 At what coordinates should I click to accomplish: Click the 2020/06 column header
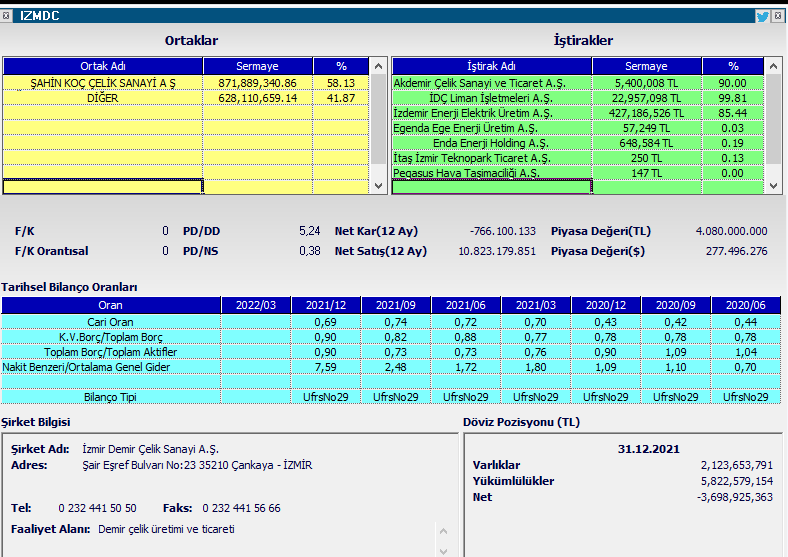[746, 305]
